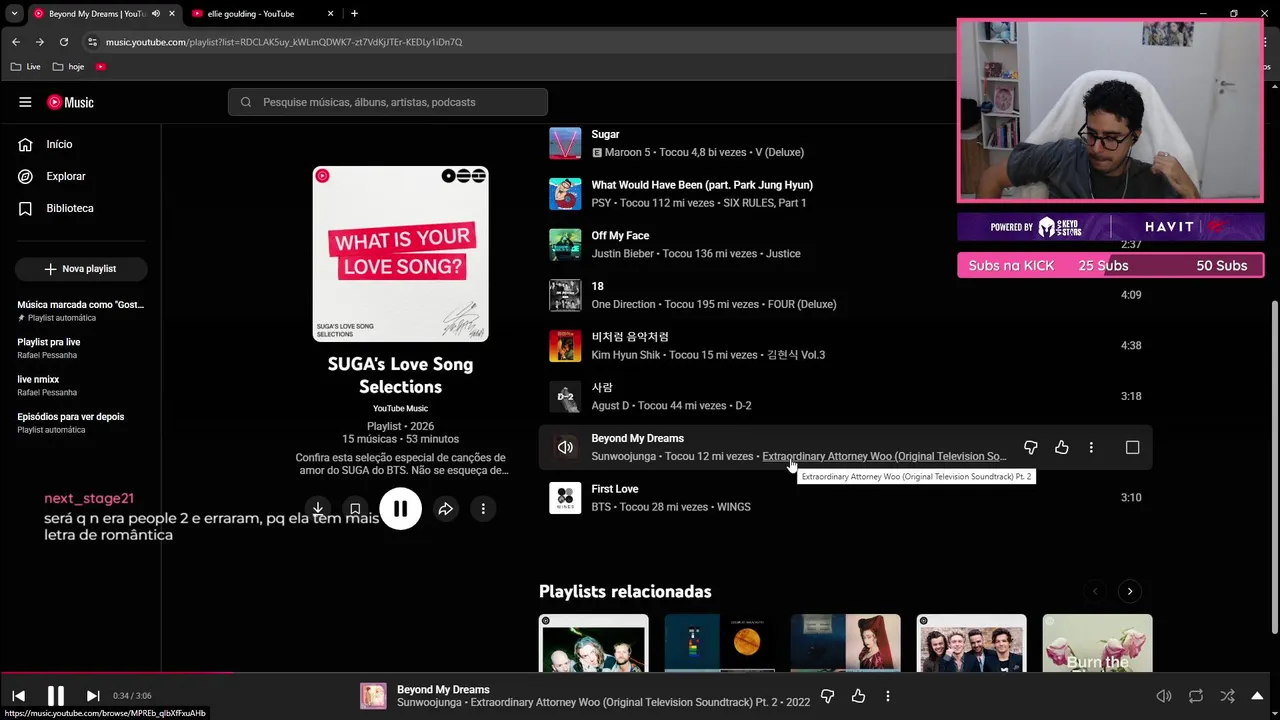Pause playback in player bar
1280x720 pixels.
(56, 696)
